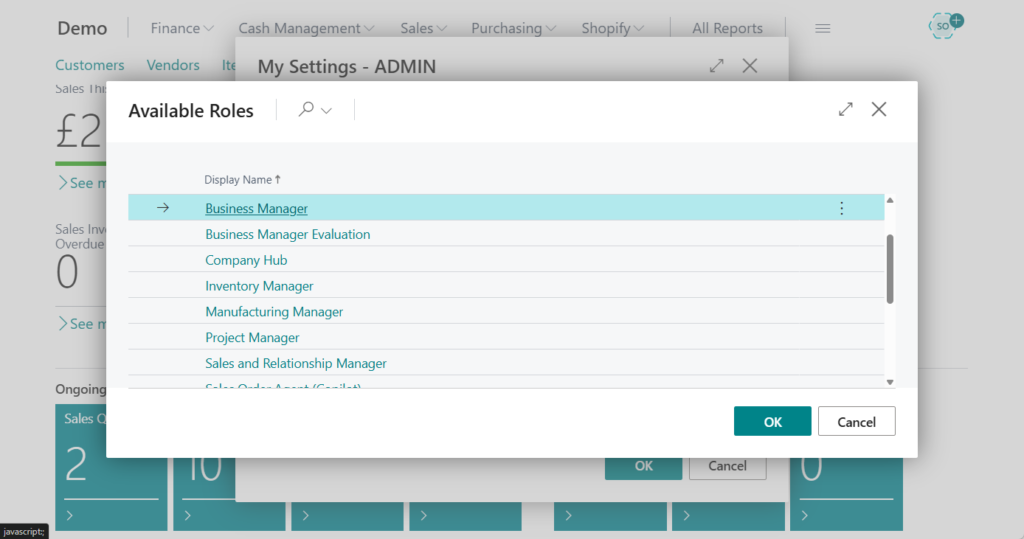The image size is (1024, 539).
Task: Click the user account avatar icon
Action: [x=944, y=27]
